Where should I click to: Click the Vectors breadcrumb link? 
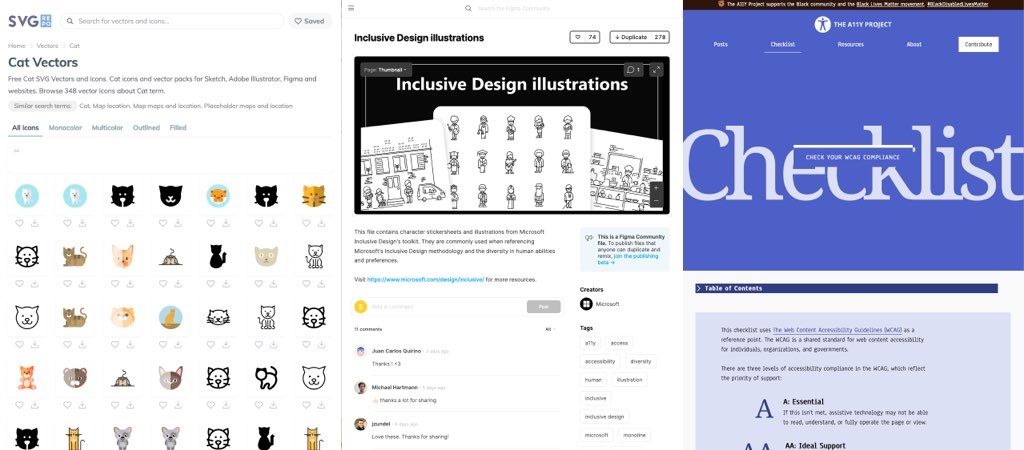pyautogui.click(x=47, y=46)
